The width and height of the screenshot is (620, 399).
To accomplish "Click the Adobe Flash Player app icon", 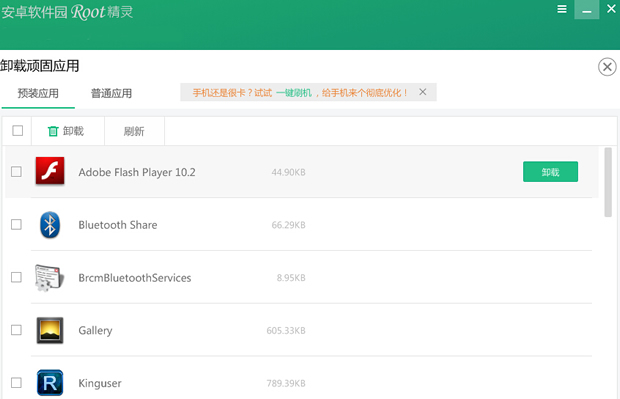I will pyautogui.click(x=50, y=171).
